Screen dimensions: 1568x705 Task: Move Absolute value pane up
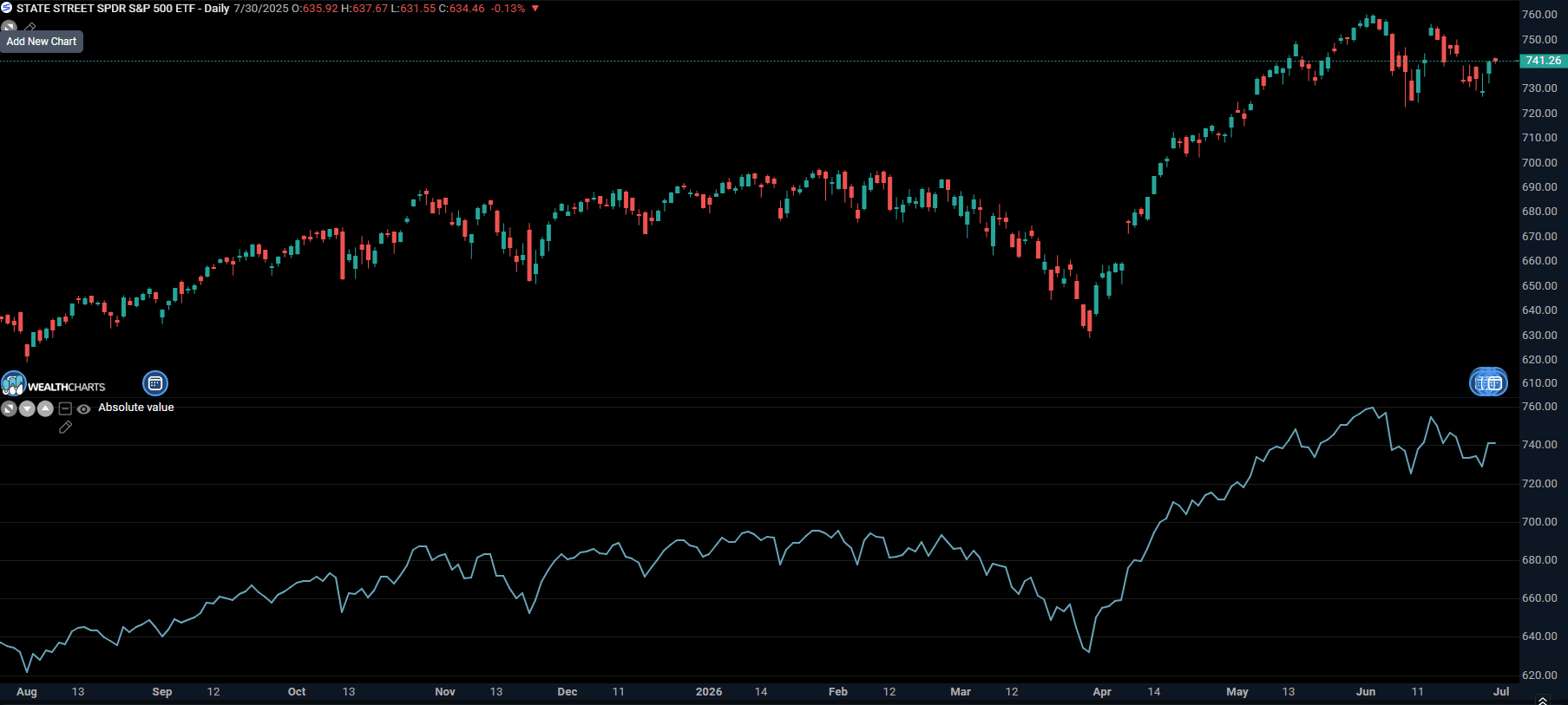click(x=45, y=408)
